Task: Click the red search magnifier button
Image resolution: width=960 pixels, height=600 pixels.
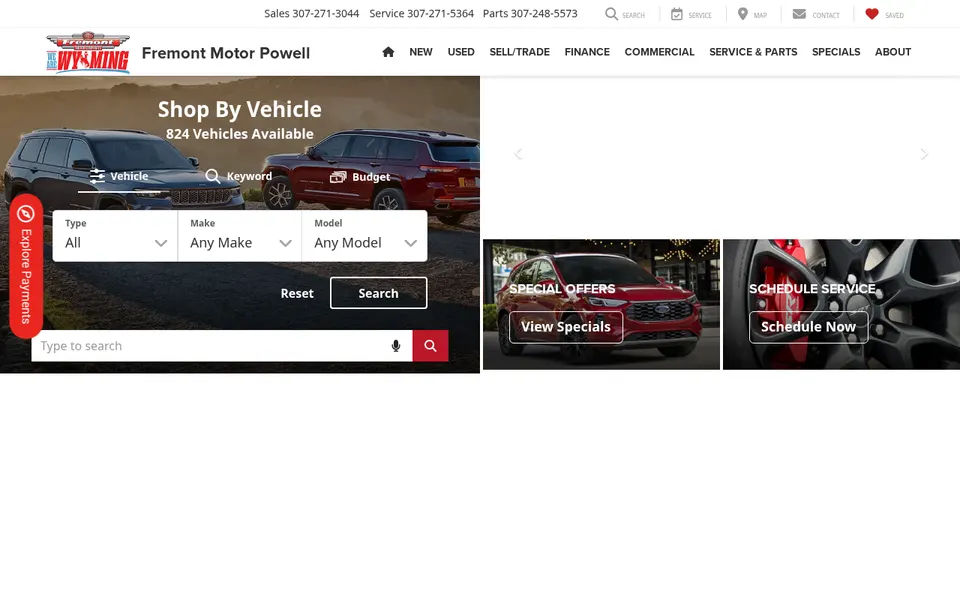Action: coord(430,346)
